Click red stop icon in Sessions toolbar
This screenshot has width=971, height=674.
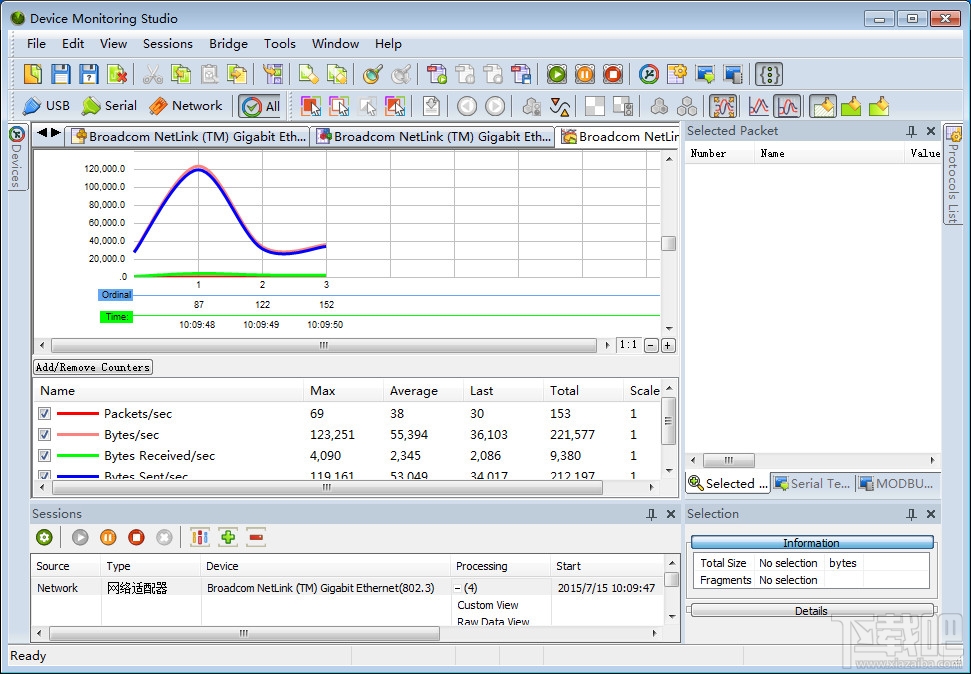(x=136, y=537)
